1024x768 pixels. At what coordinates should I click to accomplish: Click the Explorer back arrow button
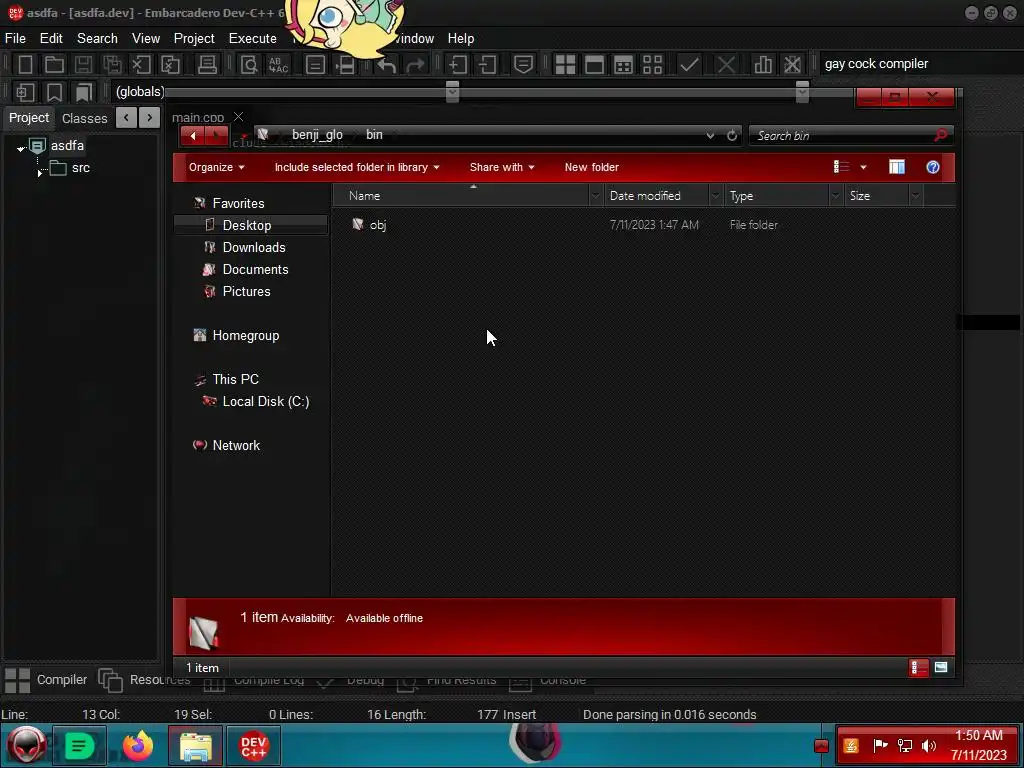193,136
